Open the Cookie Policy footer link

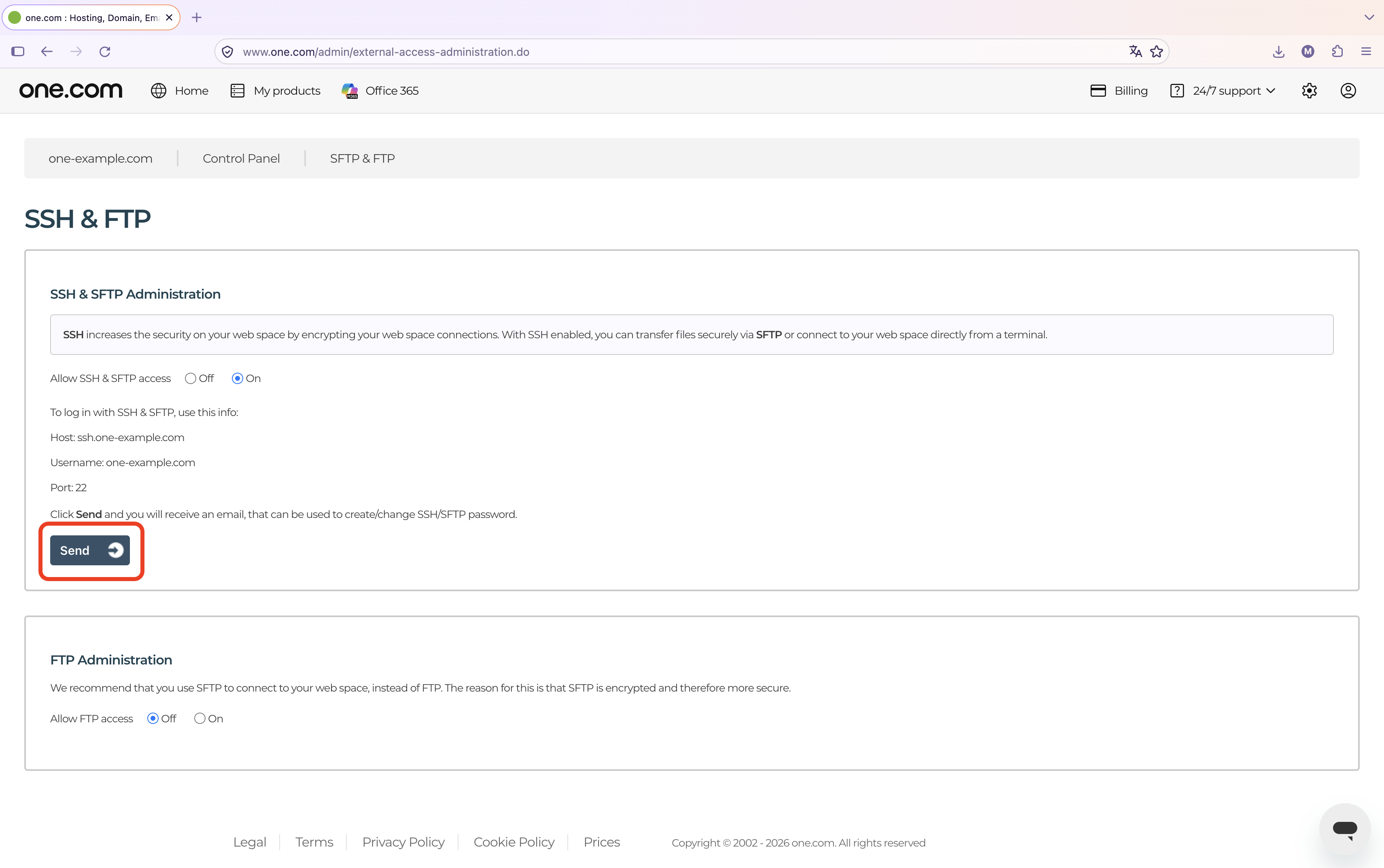[x=514, y=842]
